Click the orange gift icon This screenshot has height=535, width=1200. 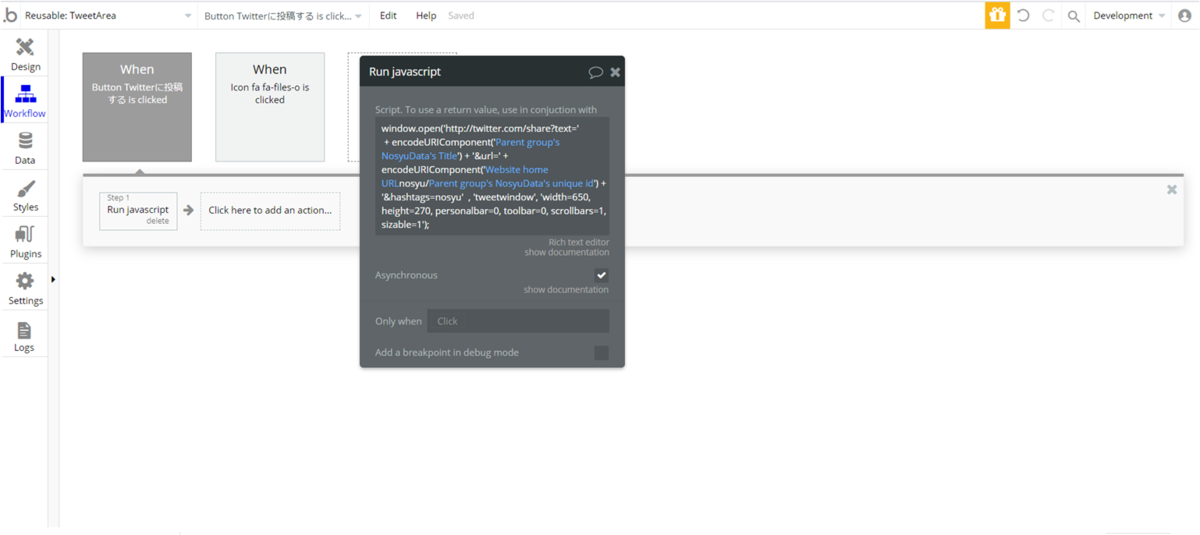pyautogui.click(x=997, y=15)
